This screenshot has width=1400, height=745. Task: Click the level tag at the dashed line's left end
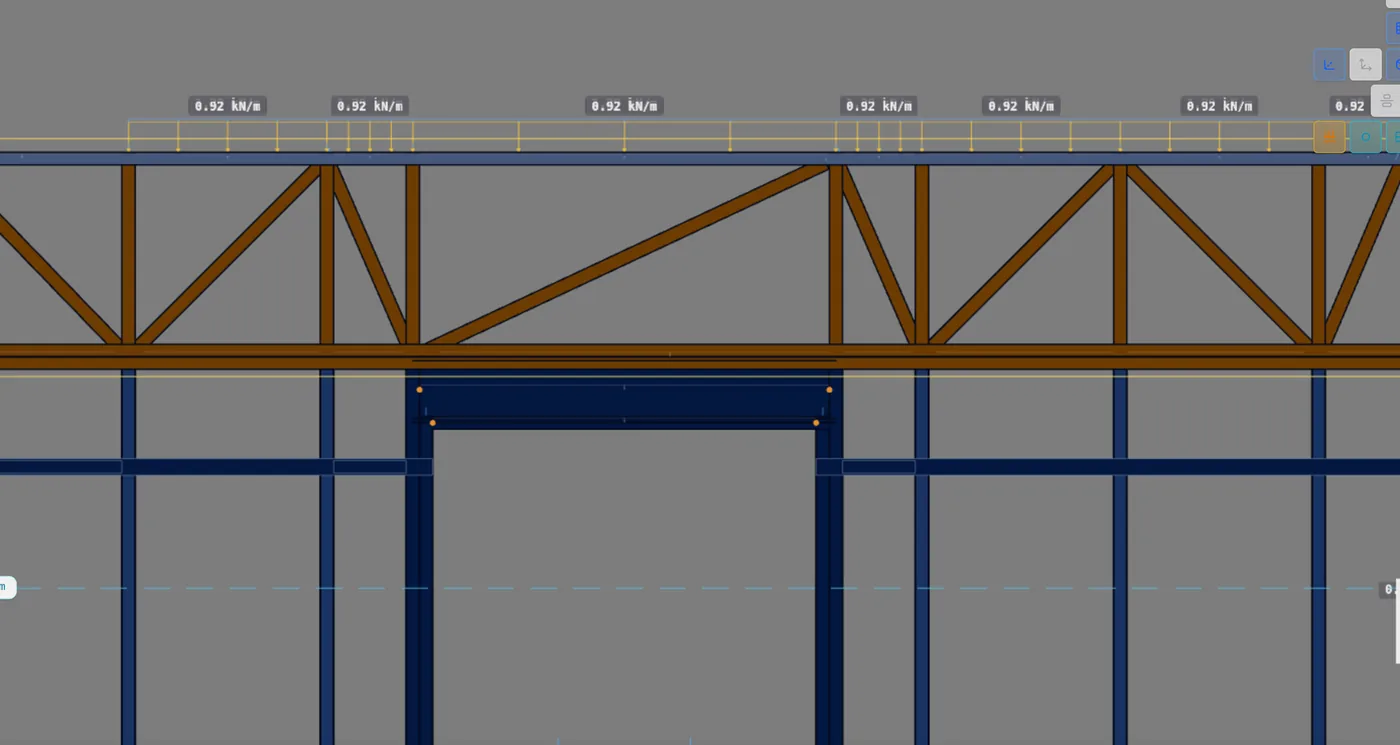click(x=7, y=587)
